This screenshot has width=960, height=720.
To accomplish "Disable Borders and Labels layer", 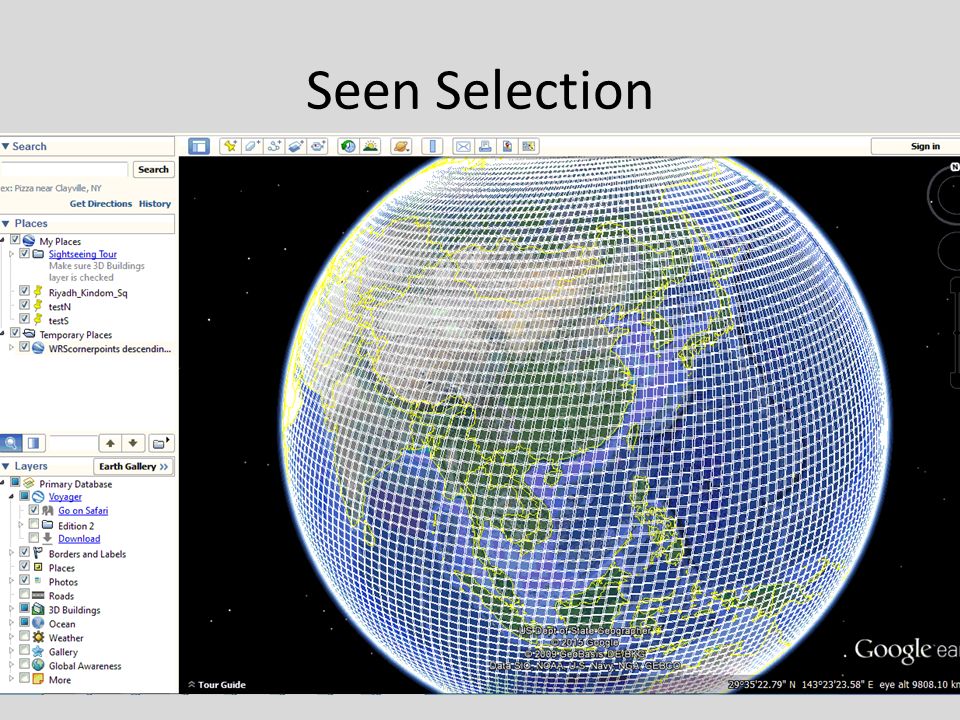I will pos(24,552).
